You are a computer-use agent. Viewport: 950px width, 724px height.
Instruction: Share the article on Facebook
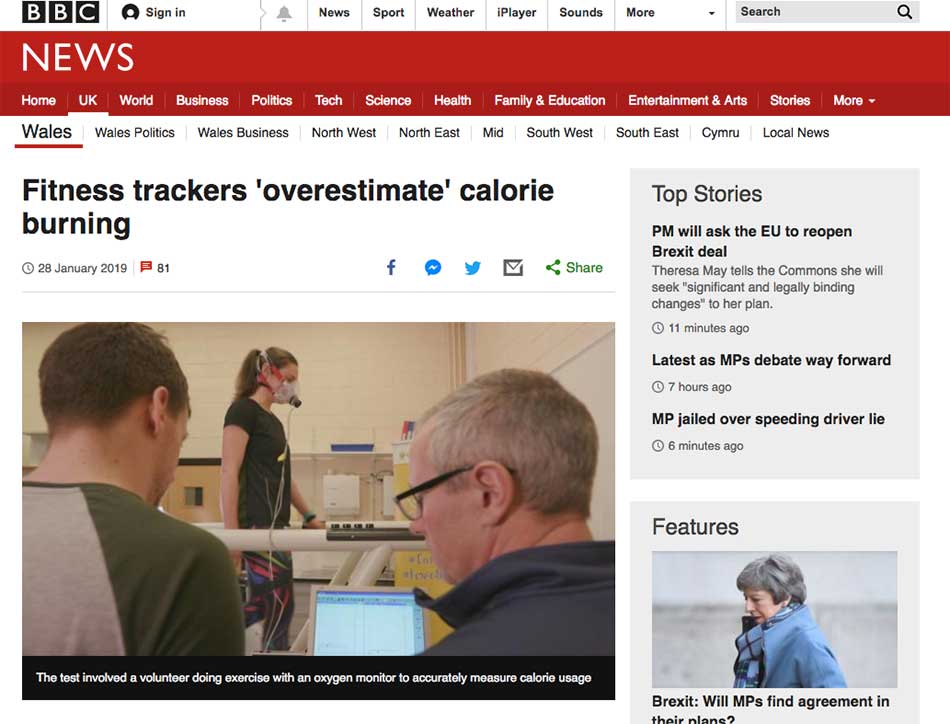tap(391, 267)
